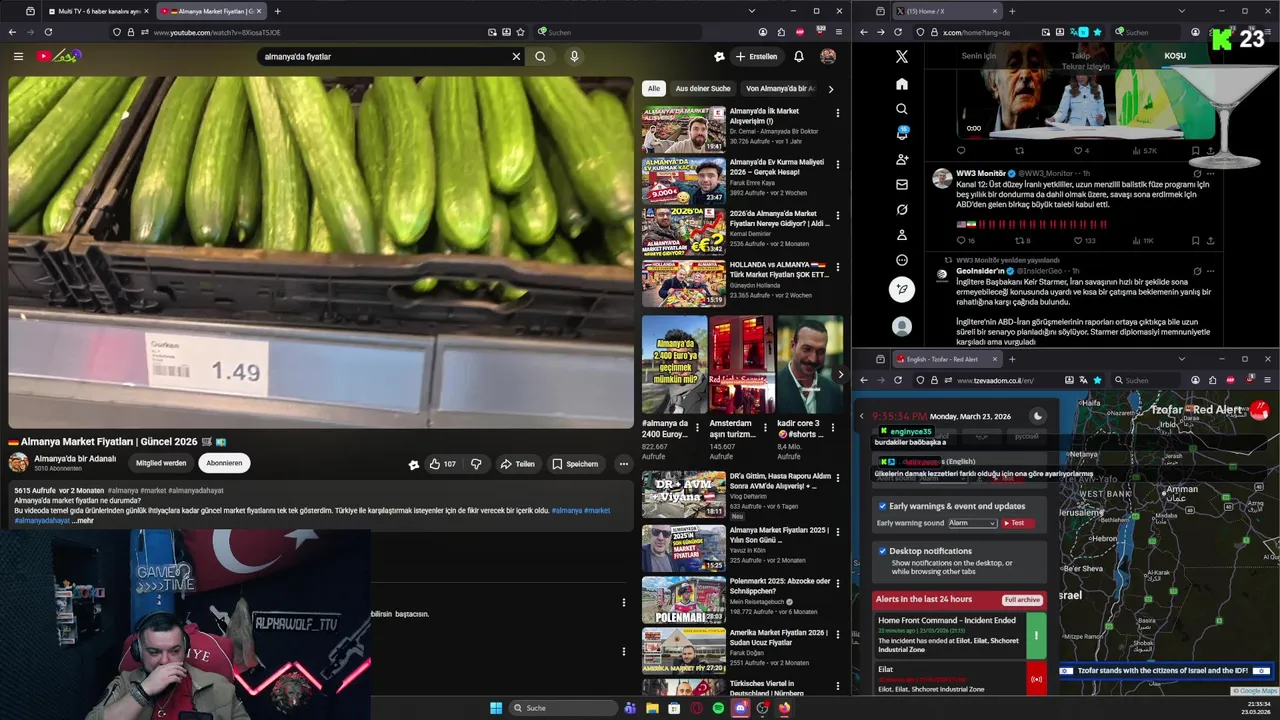Open Profile icon in X sidebar

pos(902,235)
